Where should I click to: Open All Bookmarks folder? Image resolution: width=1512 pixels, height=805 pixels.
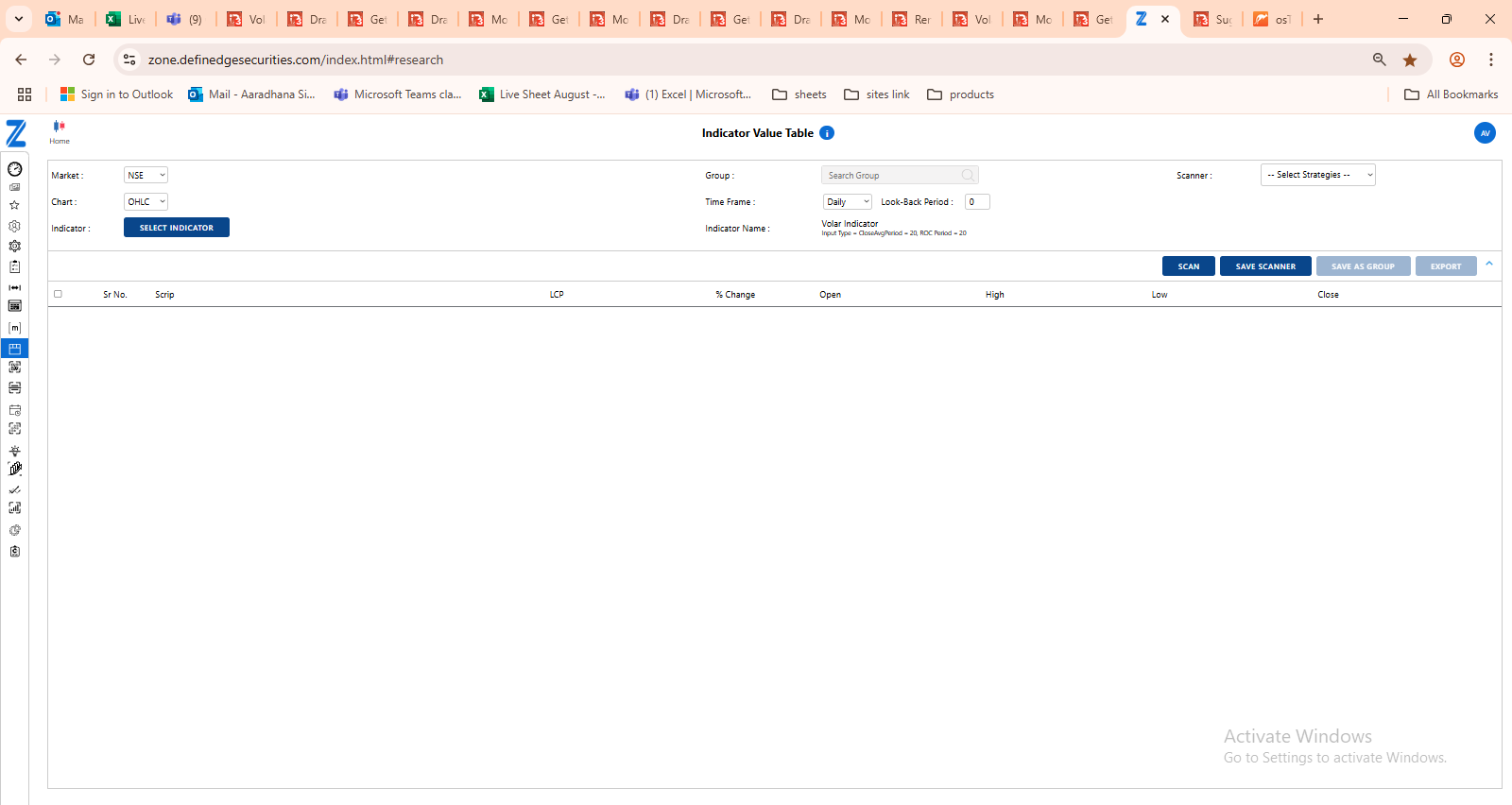[1452, 94]
